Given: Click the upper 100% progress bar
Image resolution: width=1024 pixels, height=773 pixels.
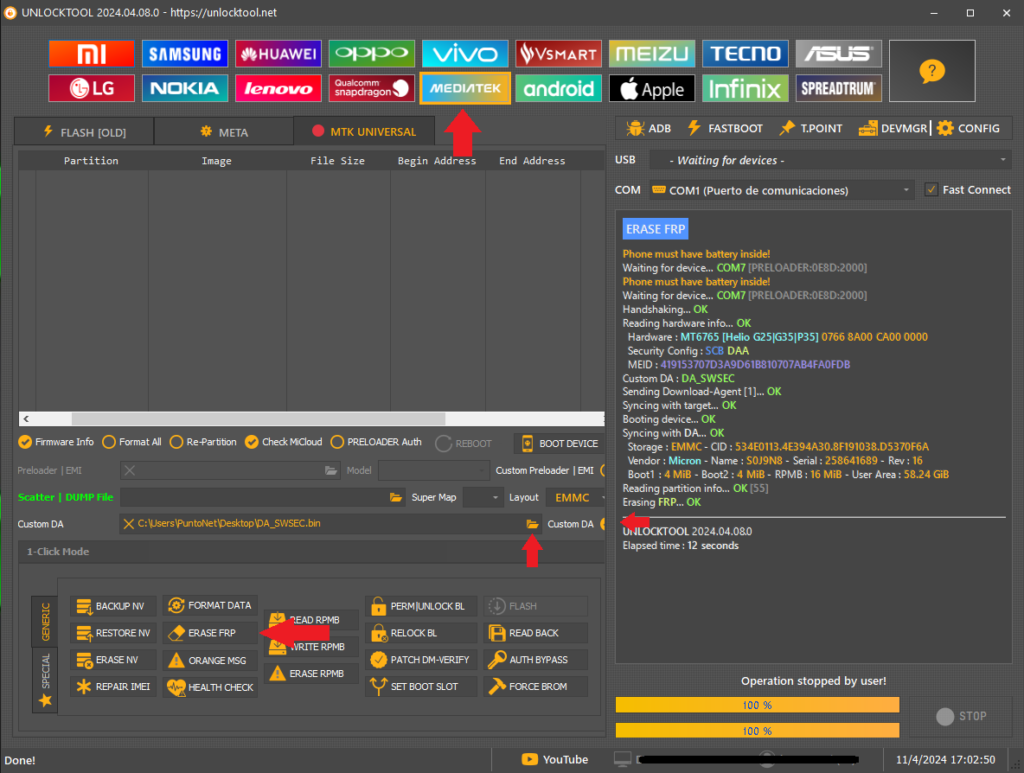Looking at the screenshot, I should point(757,705).
